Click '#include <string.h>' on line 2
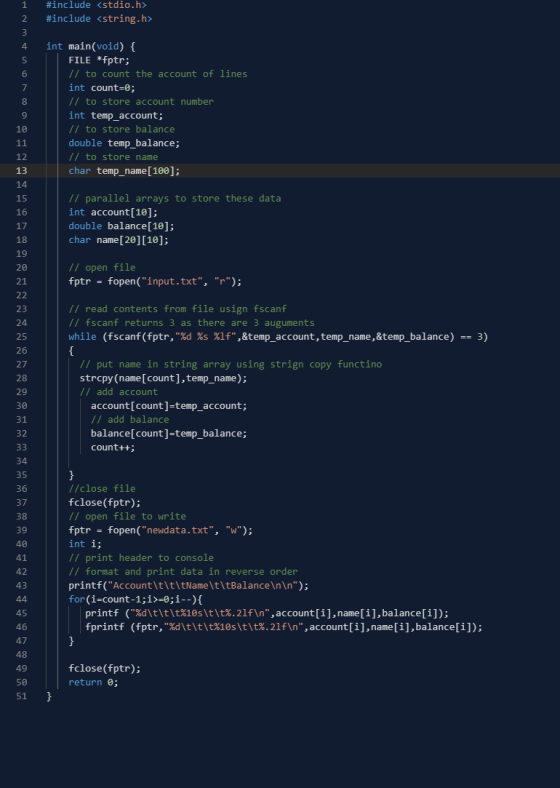This screenshot has width=560, height=788. click(x=99, y=19)
